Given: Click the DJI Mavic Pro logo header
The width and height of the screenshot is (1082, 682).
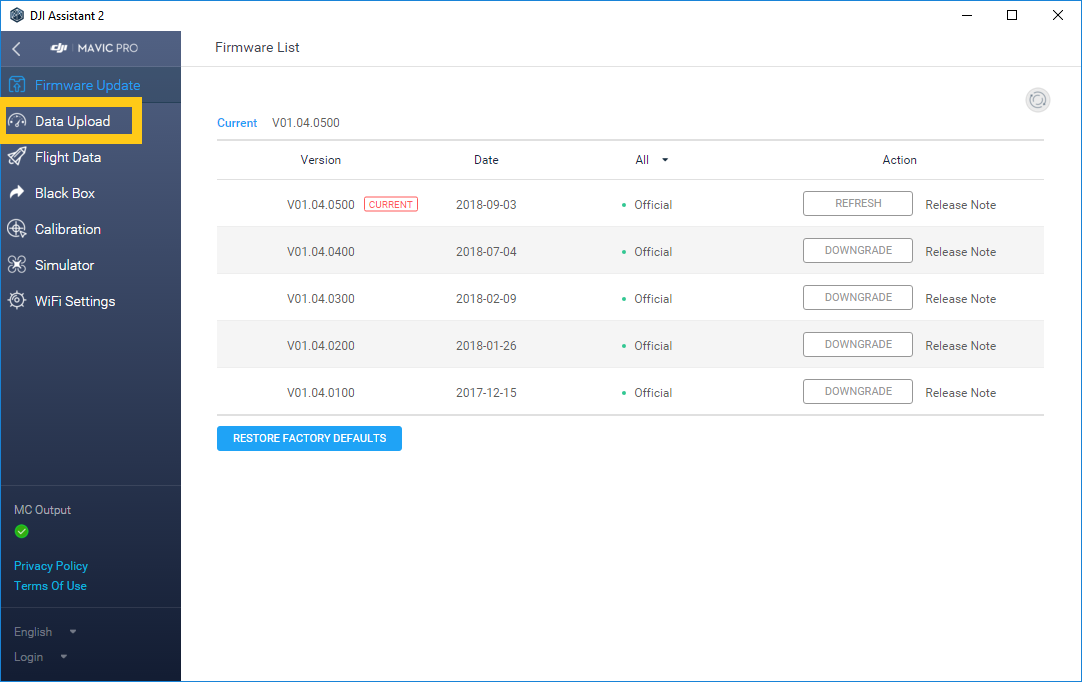Looking at the screenshot, I should click(x=95, y=48).
